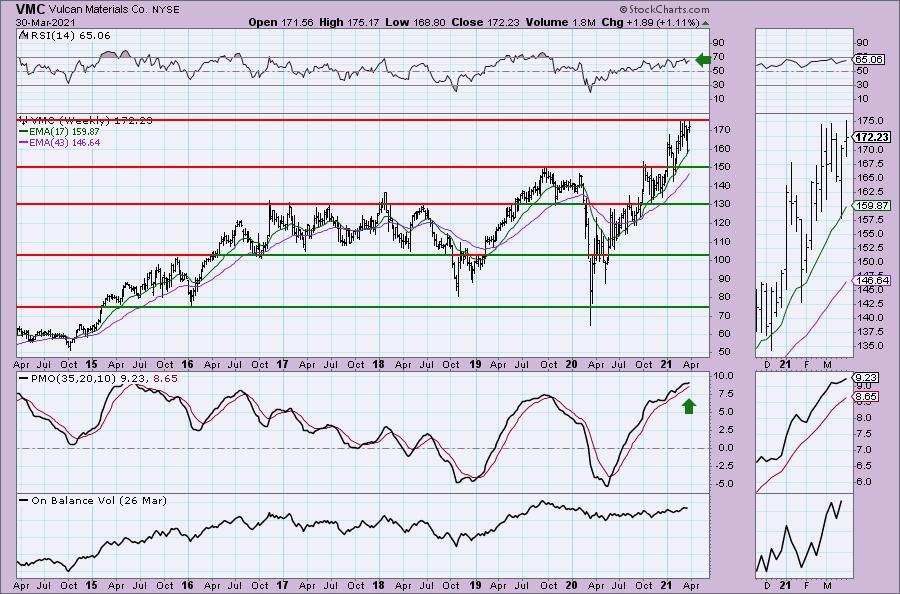The height and width of the screenshot is (594, 900).
Task: Select the Open 171.56 value
Action: (281, 22)
